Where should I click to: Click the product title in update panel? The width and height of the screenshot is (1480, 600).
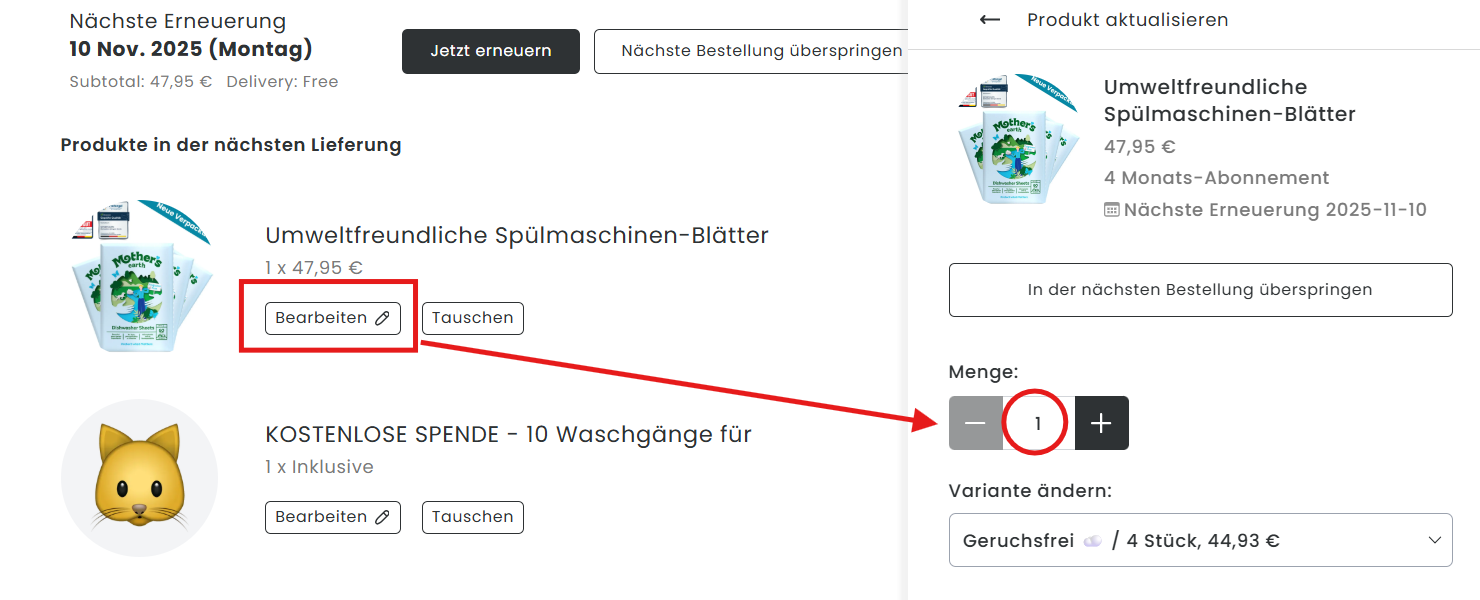[1229, 100]
